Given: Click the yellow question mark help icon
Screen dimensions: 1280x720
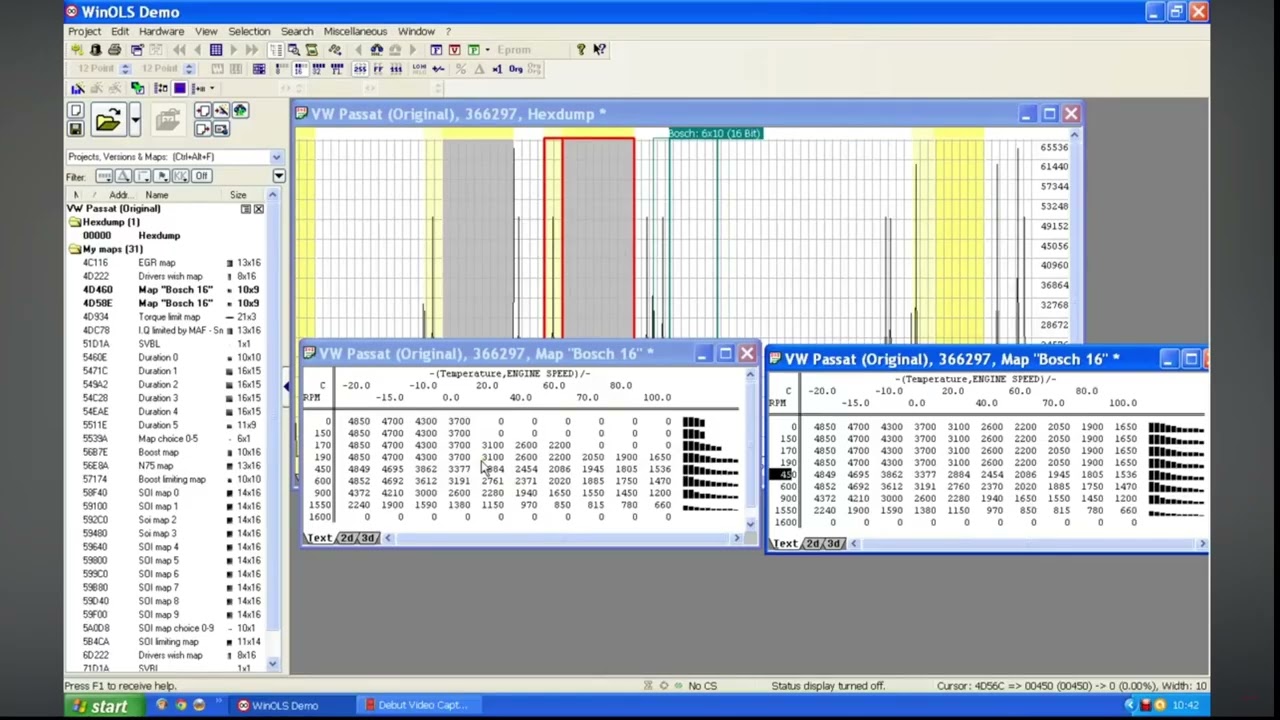Looking at the screenshot, I should click(x=581, y=49).
